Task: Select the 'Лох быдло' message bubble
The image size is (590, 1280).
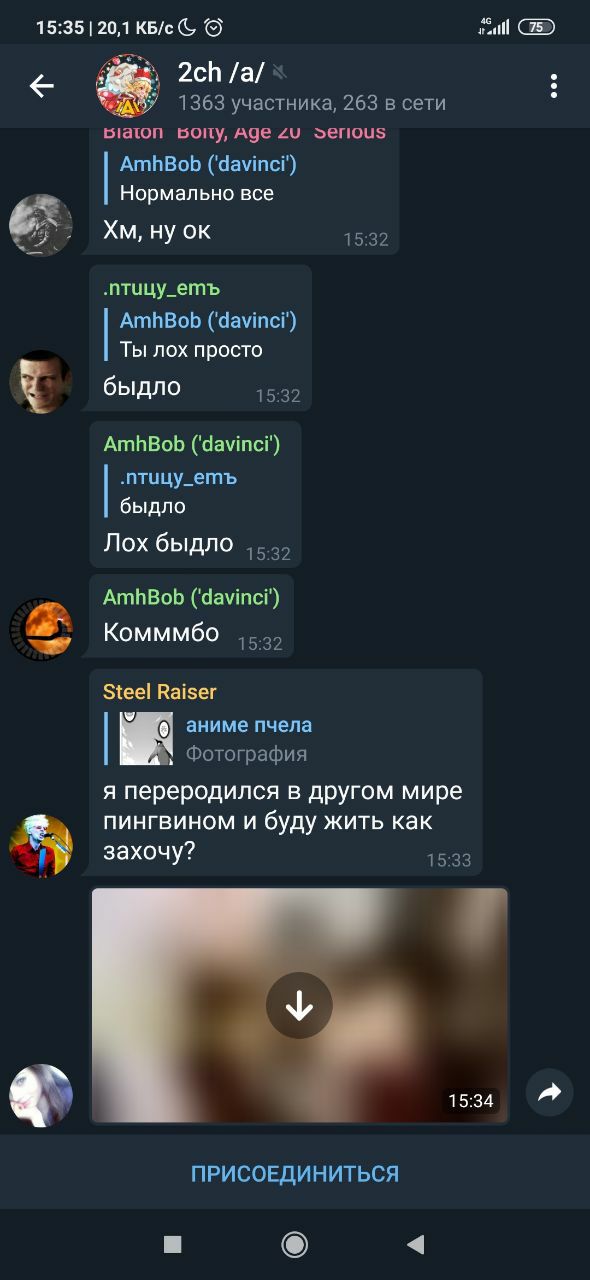Action: [195, 494]
